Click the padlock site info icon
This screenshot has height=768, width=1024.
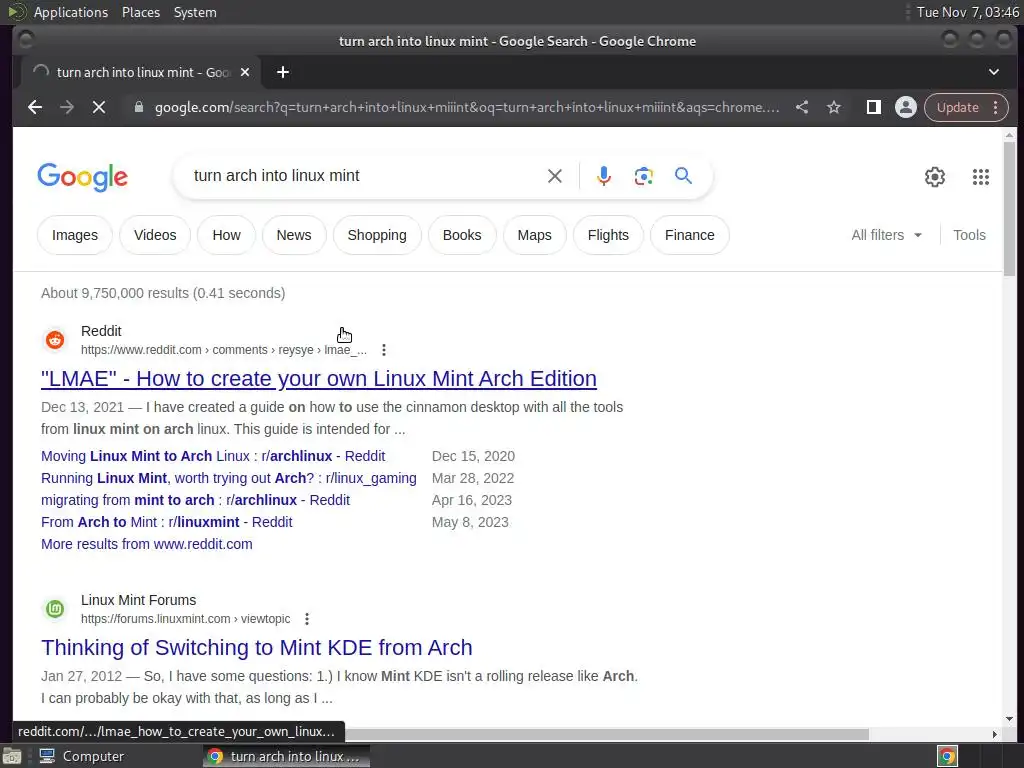tap(138, 107)
